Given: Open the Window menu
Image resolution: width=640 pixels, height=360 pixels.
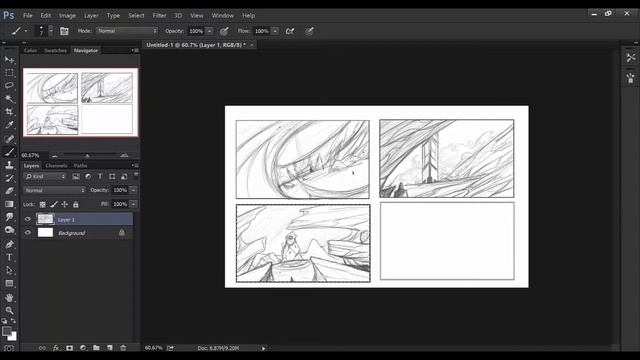Looking at the screenshot, I should tap(222, 16).
